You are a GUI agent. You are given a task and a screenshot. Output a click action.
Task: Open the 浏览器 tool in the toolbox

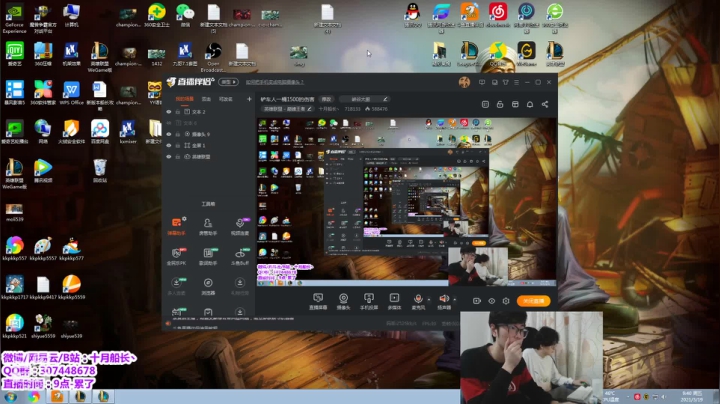tap(208, 286)
